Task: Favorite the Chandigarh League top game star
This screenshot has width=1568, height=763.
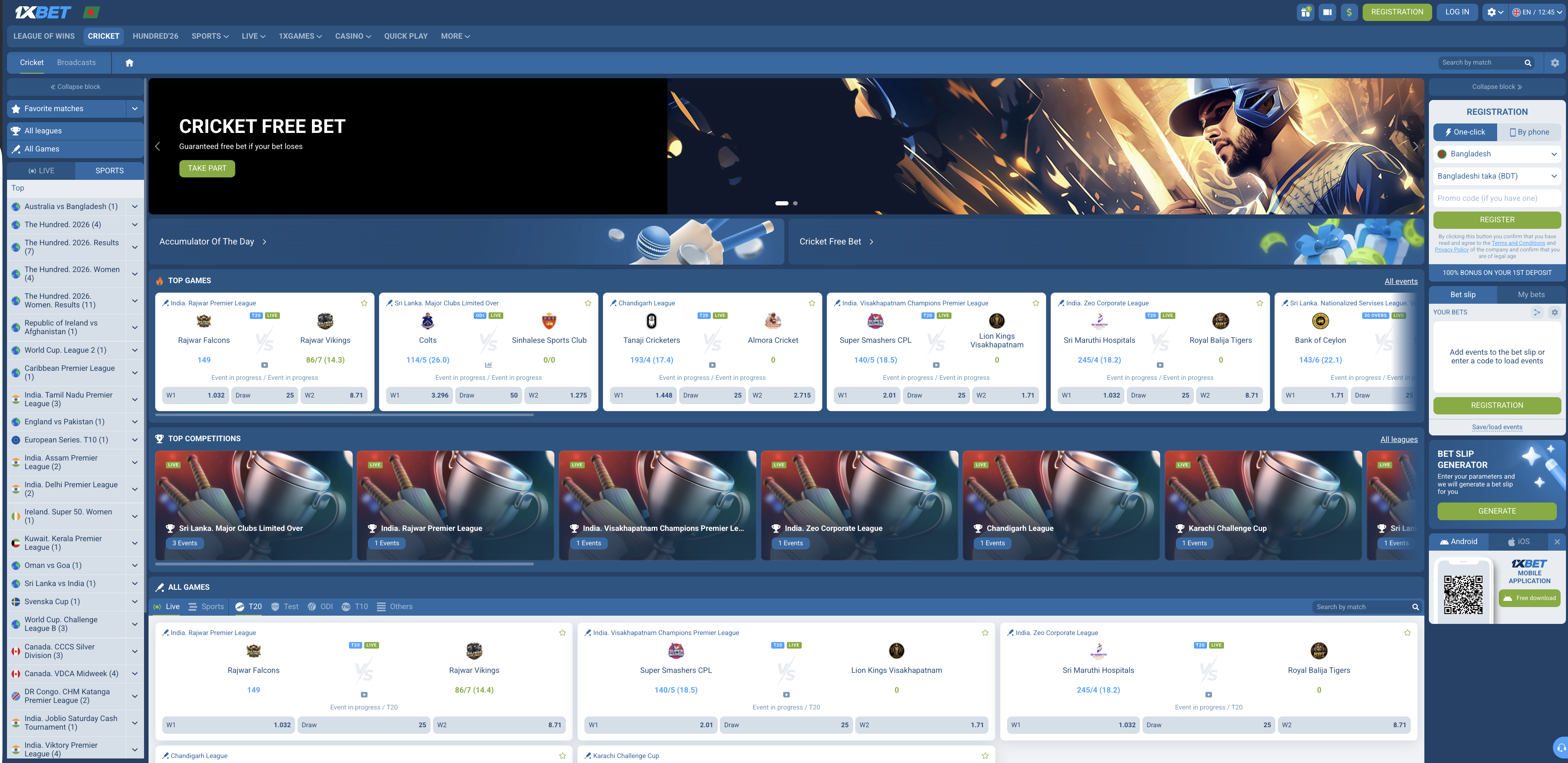Action: [x=812, y=303]
